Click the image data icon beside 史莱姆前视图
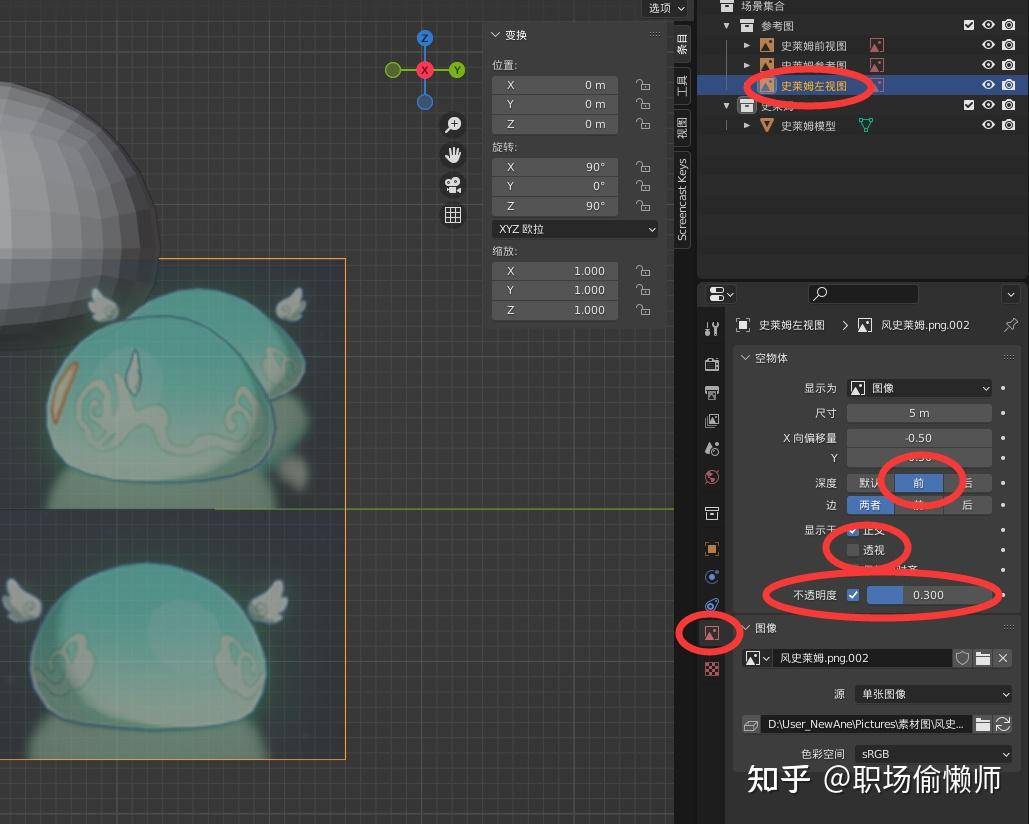The height and width of the screenshot is (824, 1029). [x=877, y=45]
